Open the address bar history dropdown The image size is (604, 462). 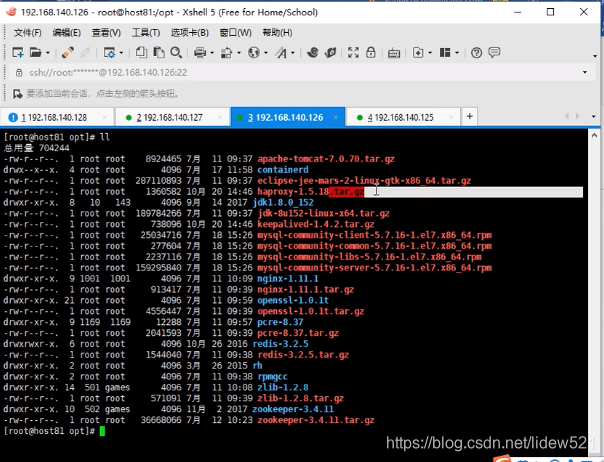tap(585, 72)
